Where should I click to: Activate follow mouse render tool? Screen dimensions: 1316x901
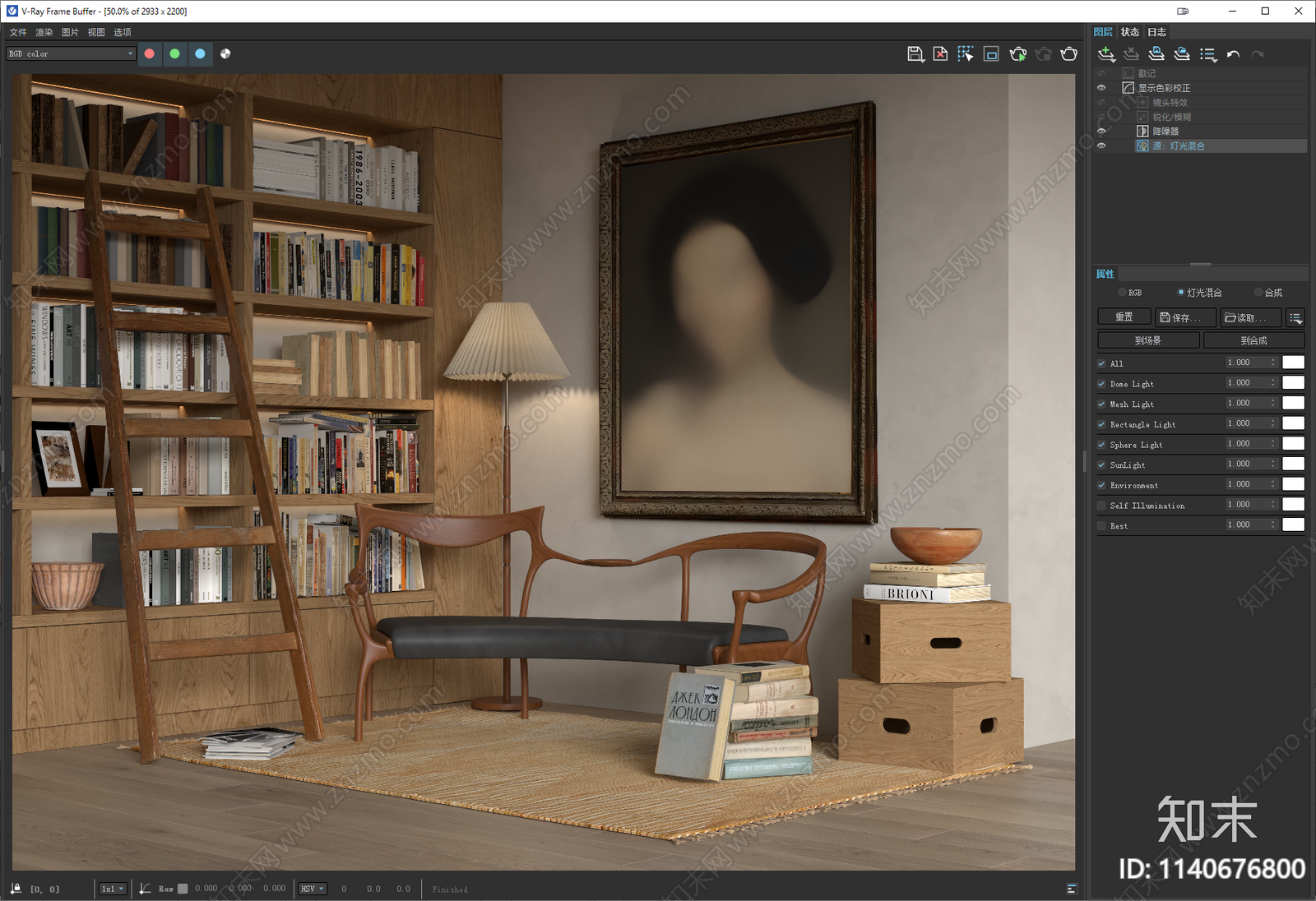point(966,54)
